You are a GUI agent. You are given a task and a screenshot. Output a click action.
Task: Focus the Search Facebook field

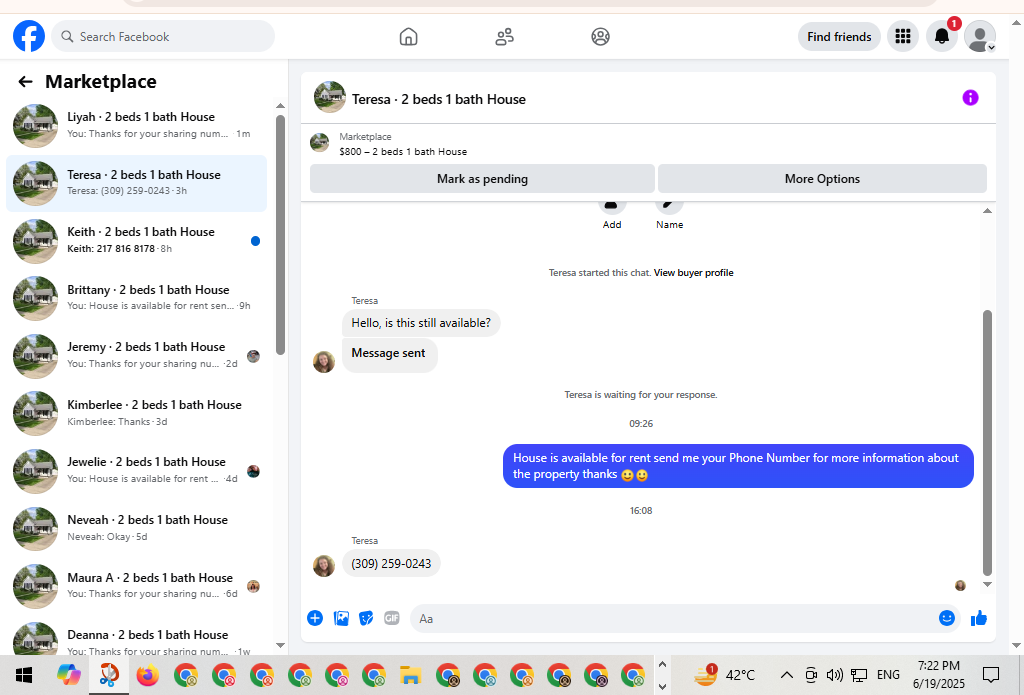click(x=163, y=37)
